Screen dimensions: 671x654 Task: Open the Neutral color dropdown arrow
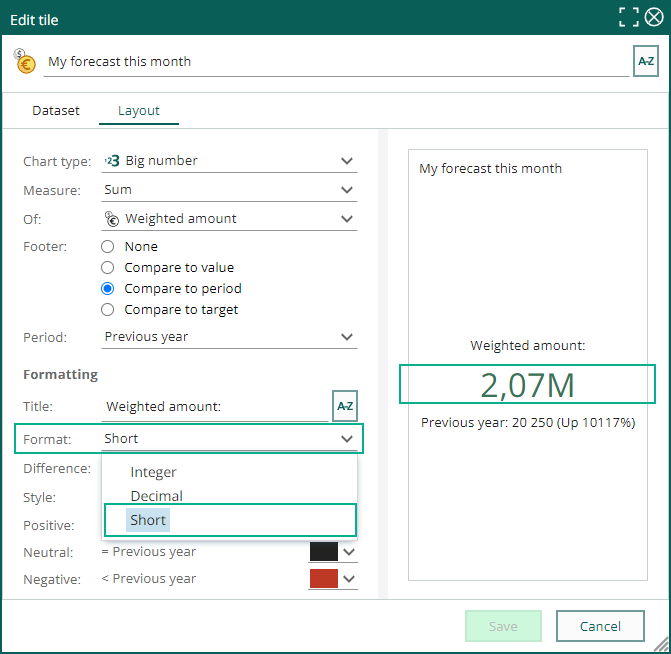[349, 552]
